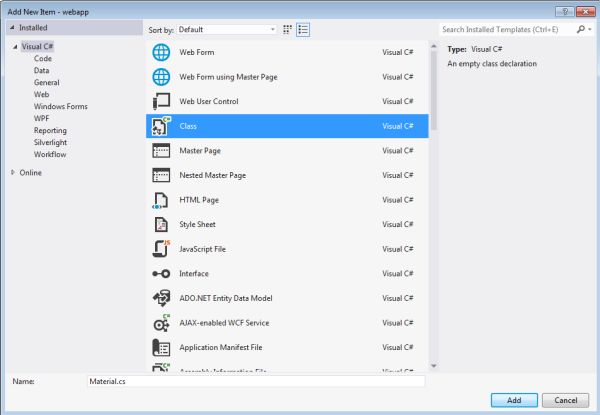Select the WPF category
600x415 pixels.
[x=41, y=118]
